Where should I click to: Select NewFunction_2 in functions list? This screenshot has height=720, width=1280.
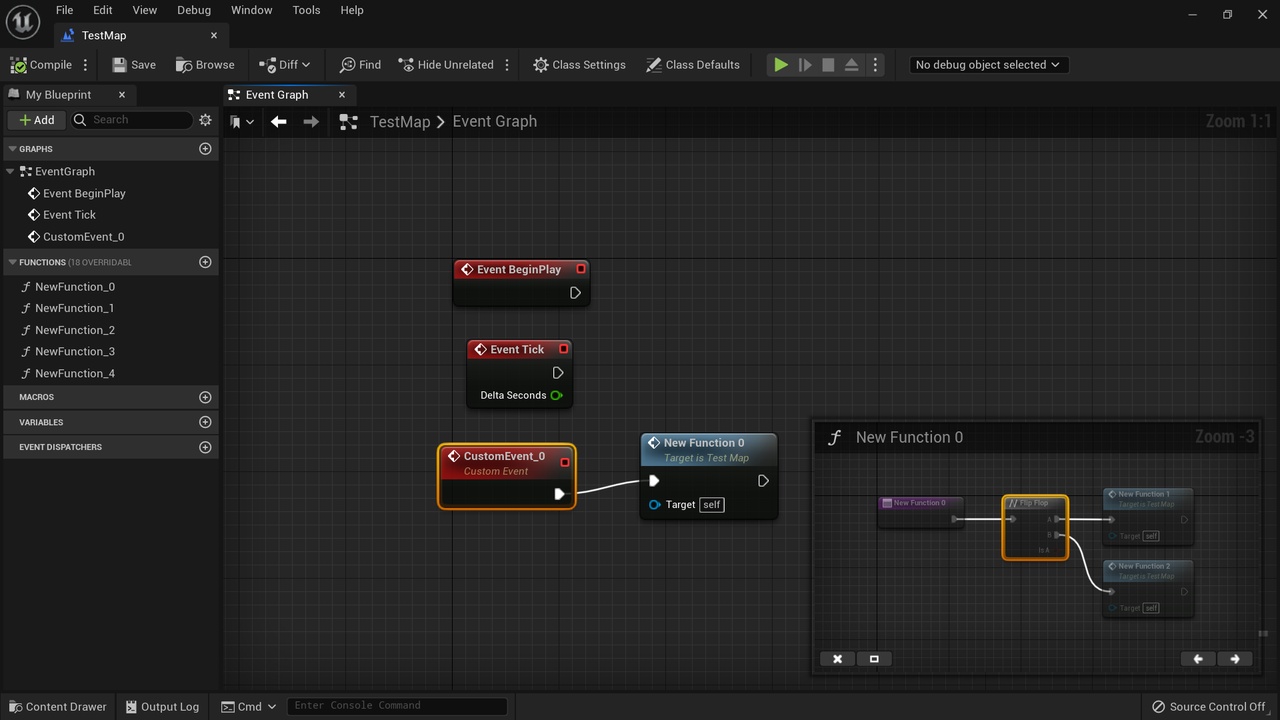(75, 330)
